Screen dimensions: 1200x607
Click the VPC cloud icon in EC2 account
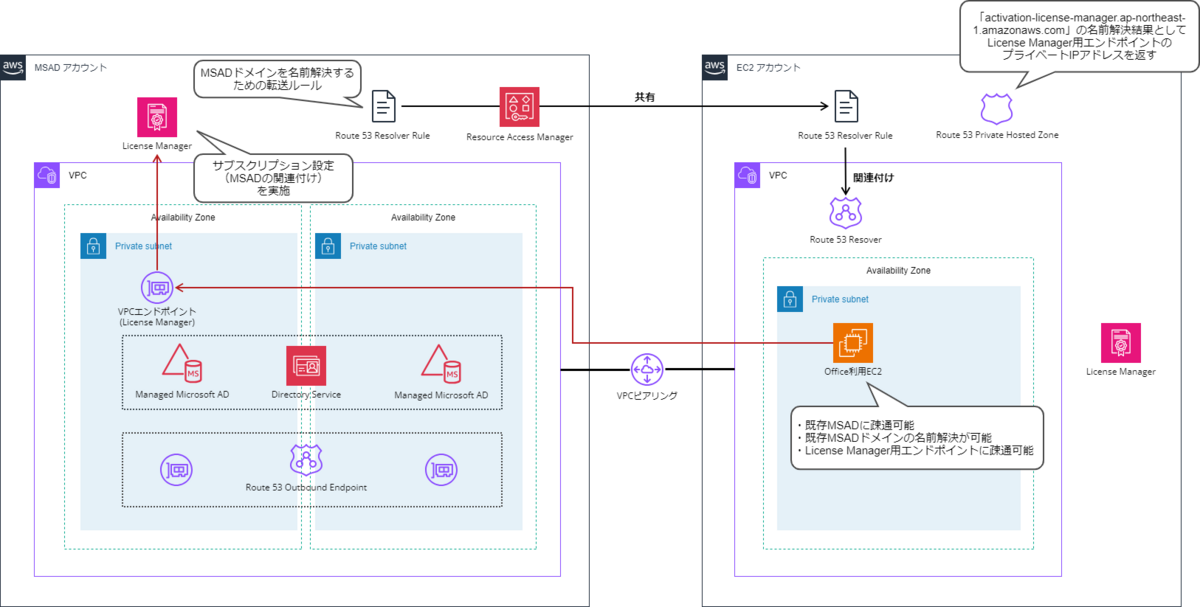(x=747, y=174)
